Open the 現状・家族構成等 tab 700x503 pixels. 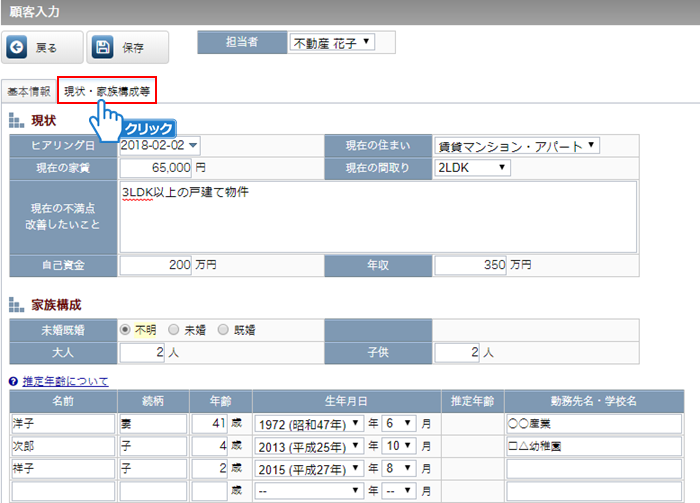coord(107,91)
